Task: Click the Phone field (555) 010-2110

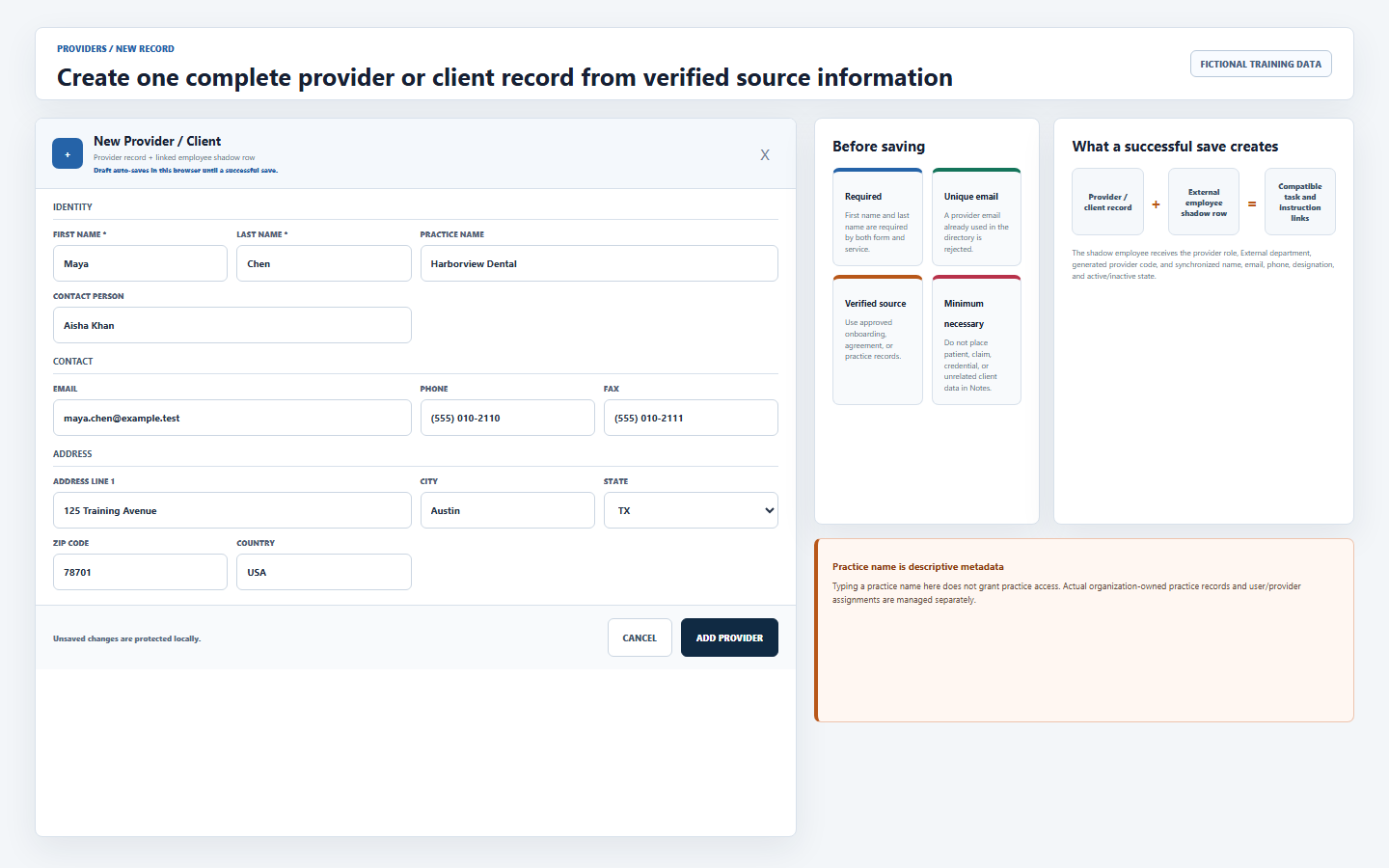Action: 507,418
